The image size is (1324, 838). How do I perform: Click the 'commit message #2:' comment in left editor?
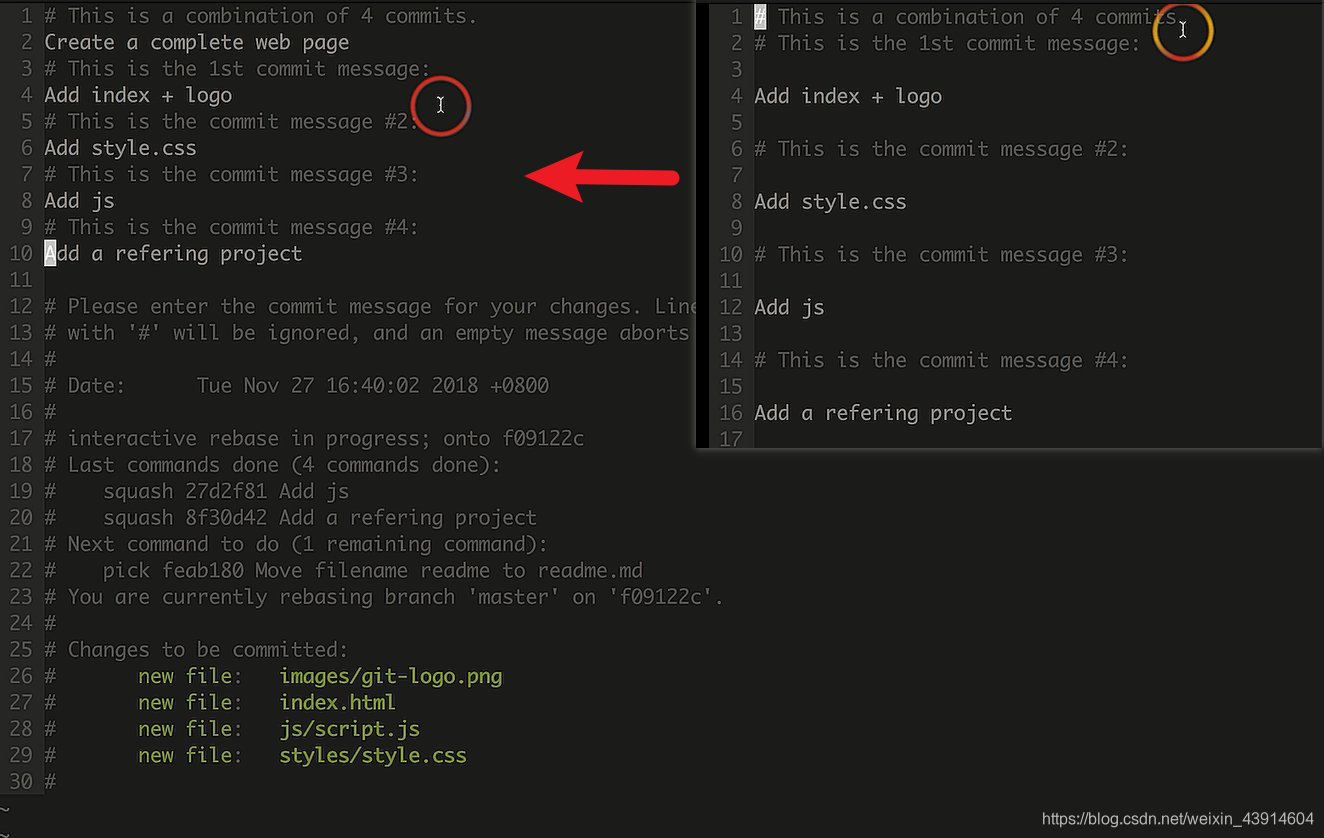(x=231, y=122)
